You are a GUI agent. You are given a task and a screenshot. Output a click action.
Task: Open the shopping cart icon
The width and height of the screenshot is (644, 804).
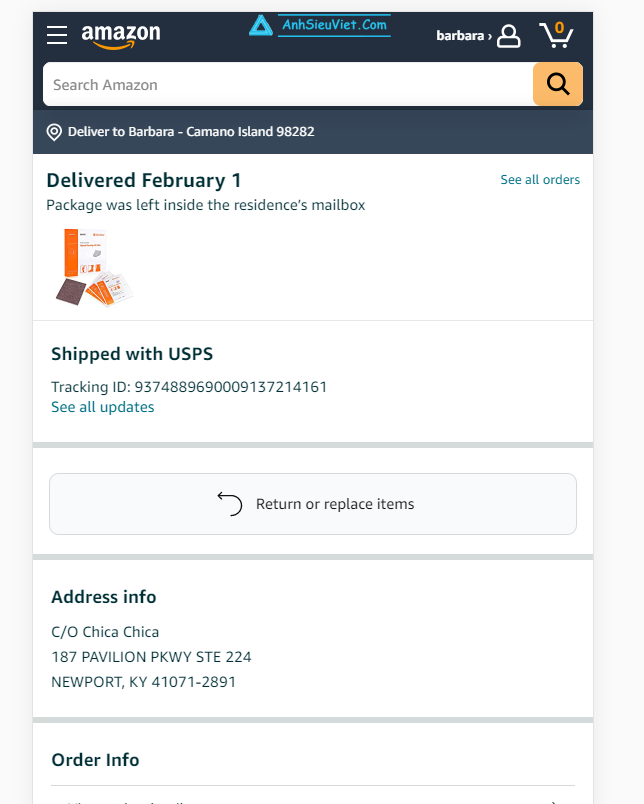pyautogui.click(x=556, y=35)
